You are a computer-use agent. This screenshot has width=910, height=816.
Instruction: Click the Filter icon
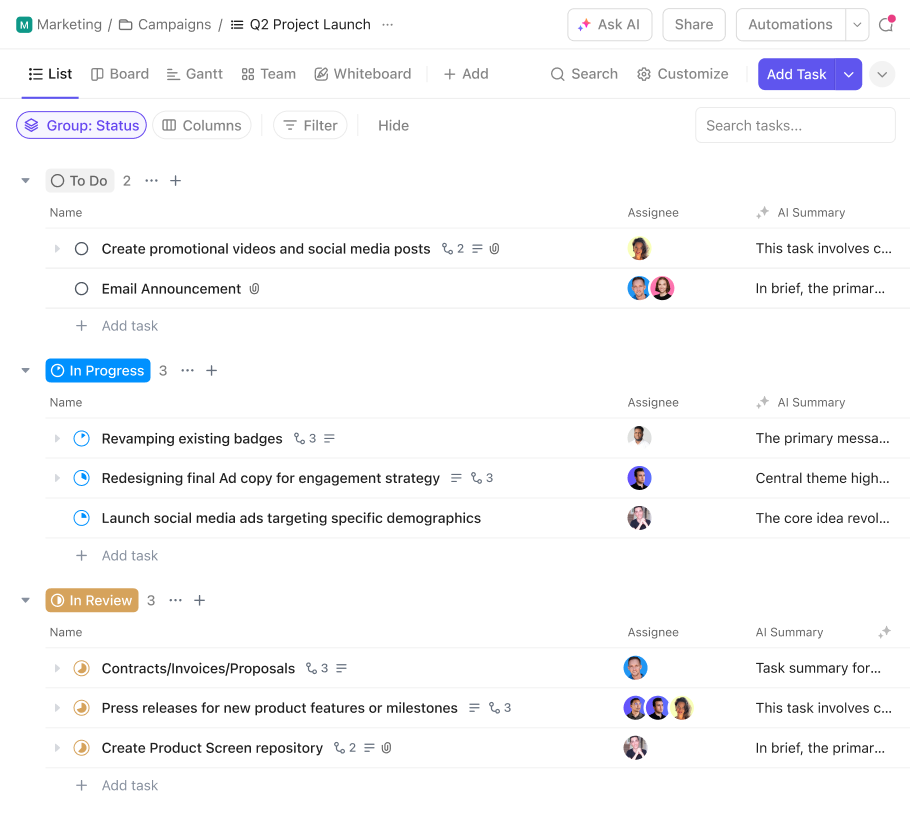pos(290,125)
